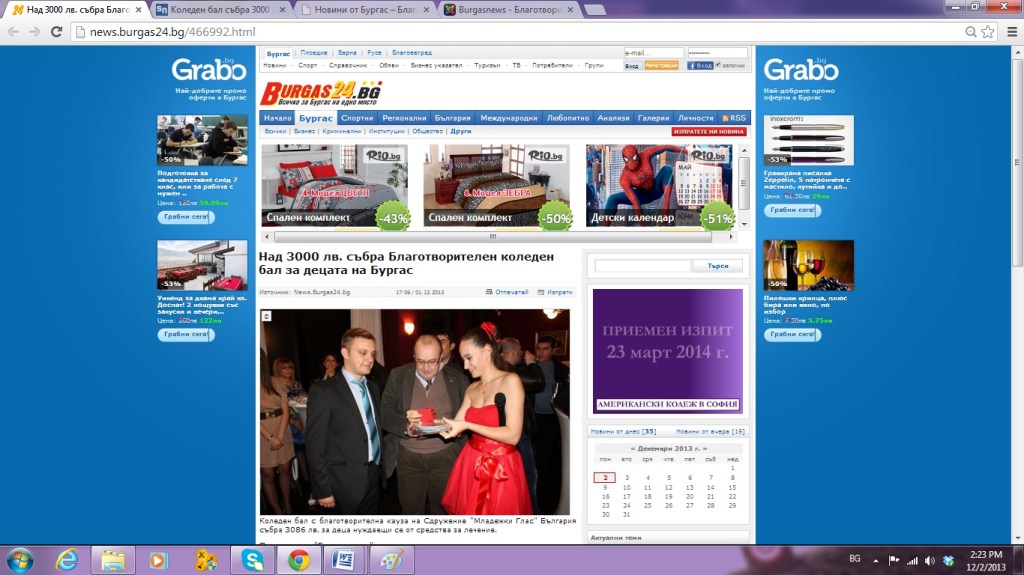
Task: Open the Chrome menu icon
Action: (x=1008, y=31)
